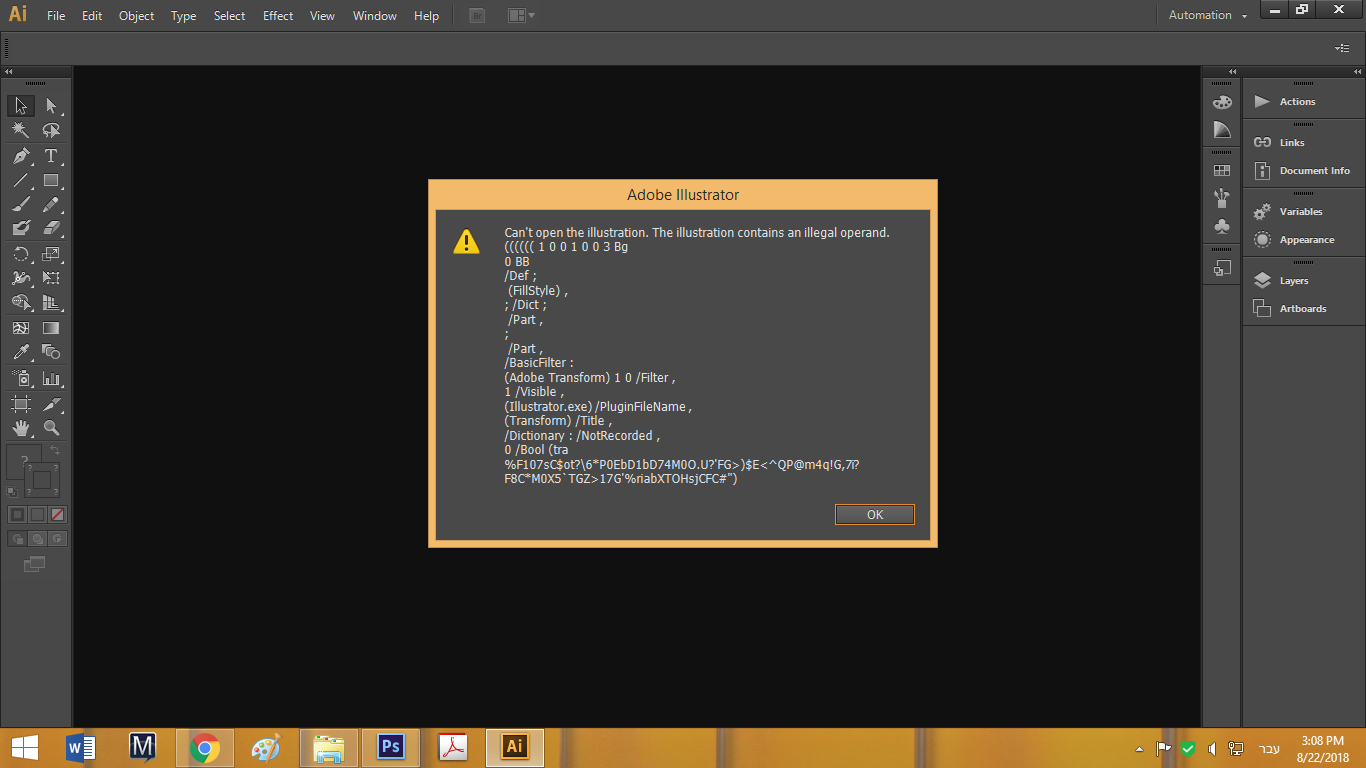Click the Windows Start button
Screen dimensions: 1366x768
[x=24, y=747]
